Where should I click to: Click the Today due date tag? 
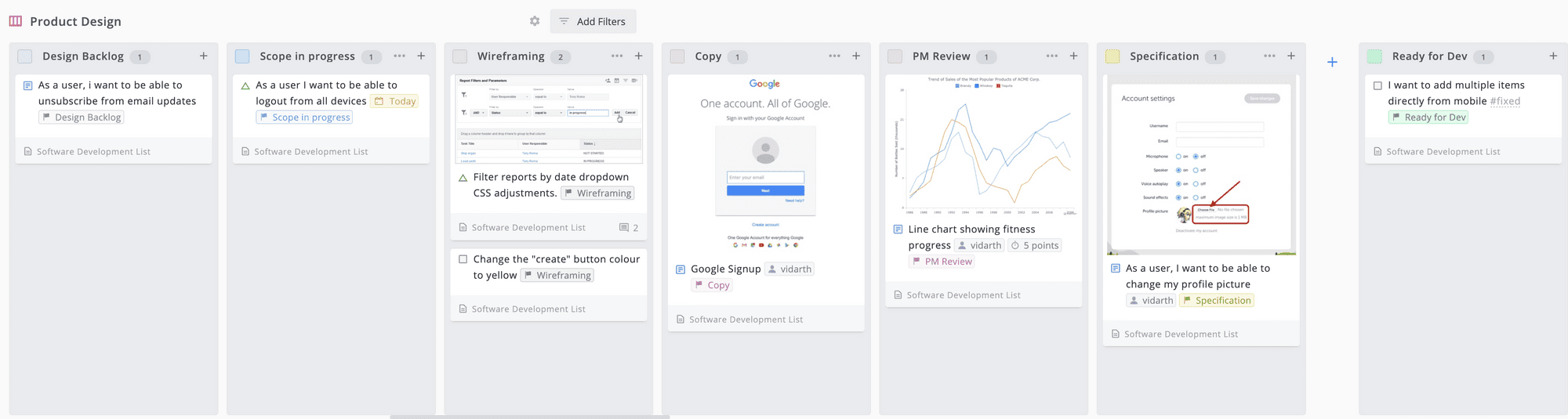coord(395,101)
